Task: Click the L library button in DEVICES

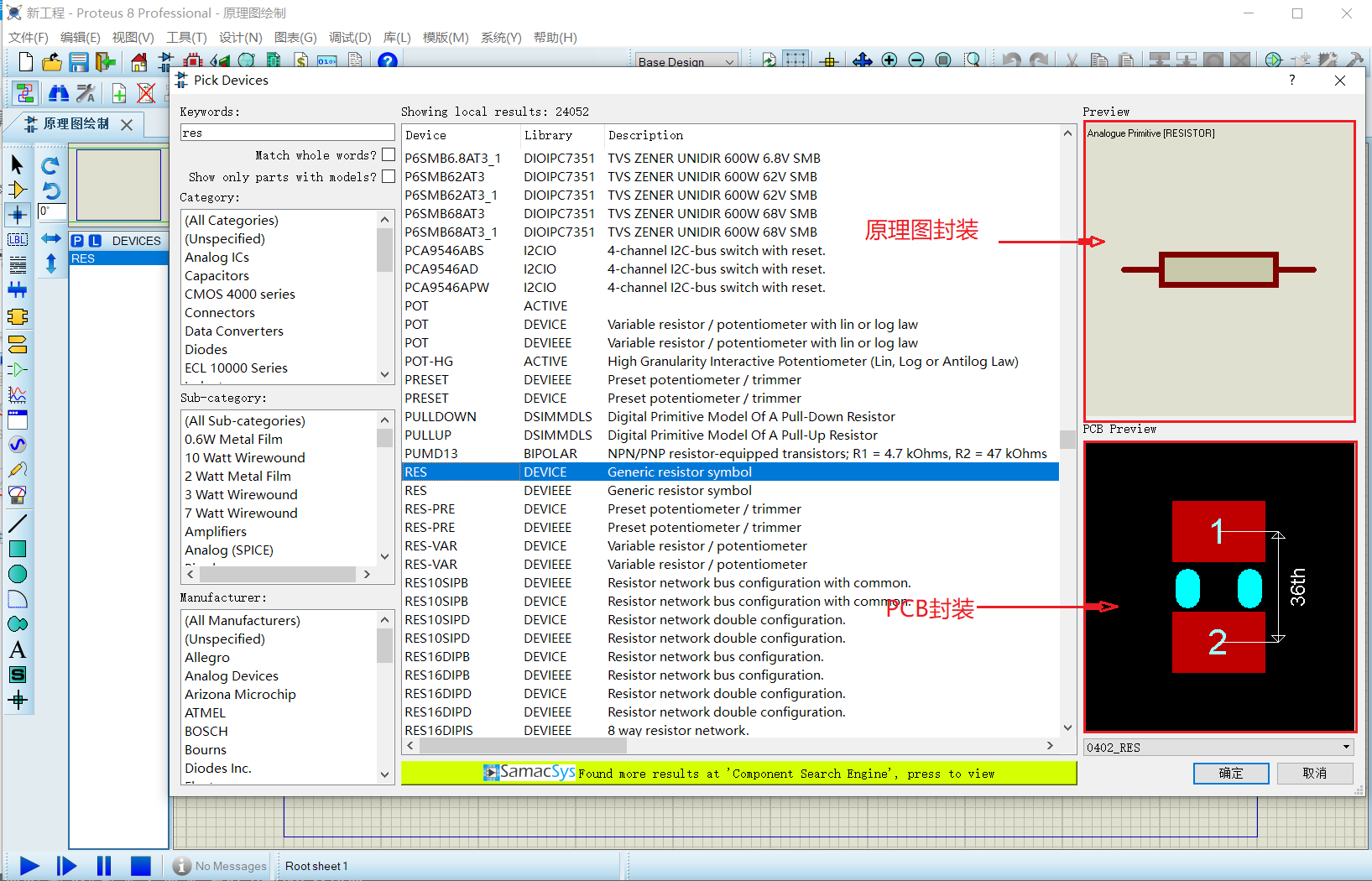Action: click(x=95, y=241)
